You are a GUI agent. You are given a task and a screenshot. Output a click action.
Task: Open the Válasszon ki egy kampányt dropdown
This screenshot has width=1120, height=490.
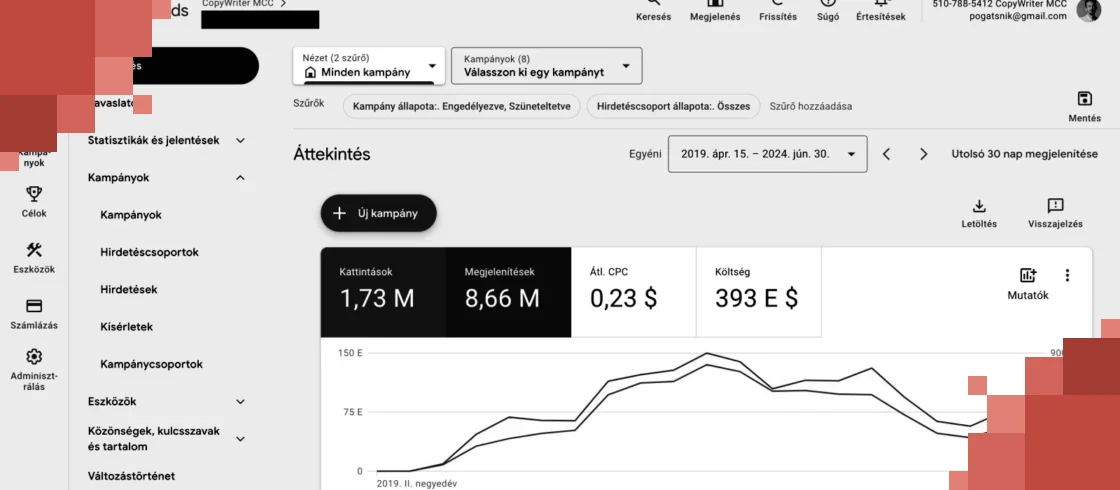(x=546, y=66)
